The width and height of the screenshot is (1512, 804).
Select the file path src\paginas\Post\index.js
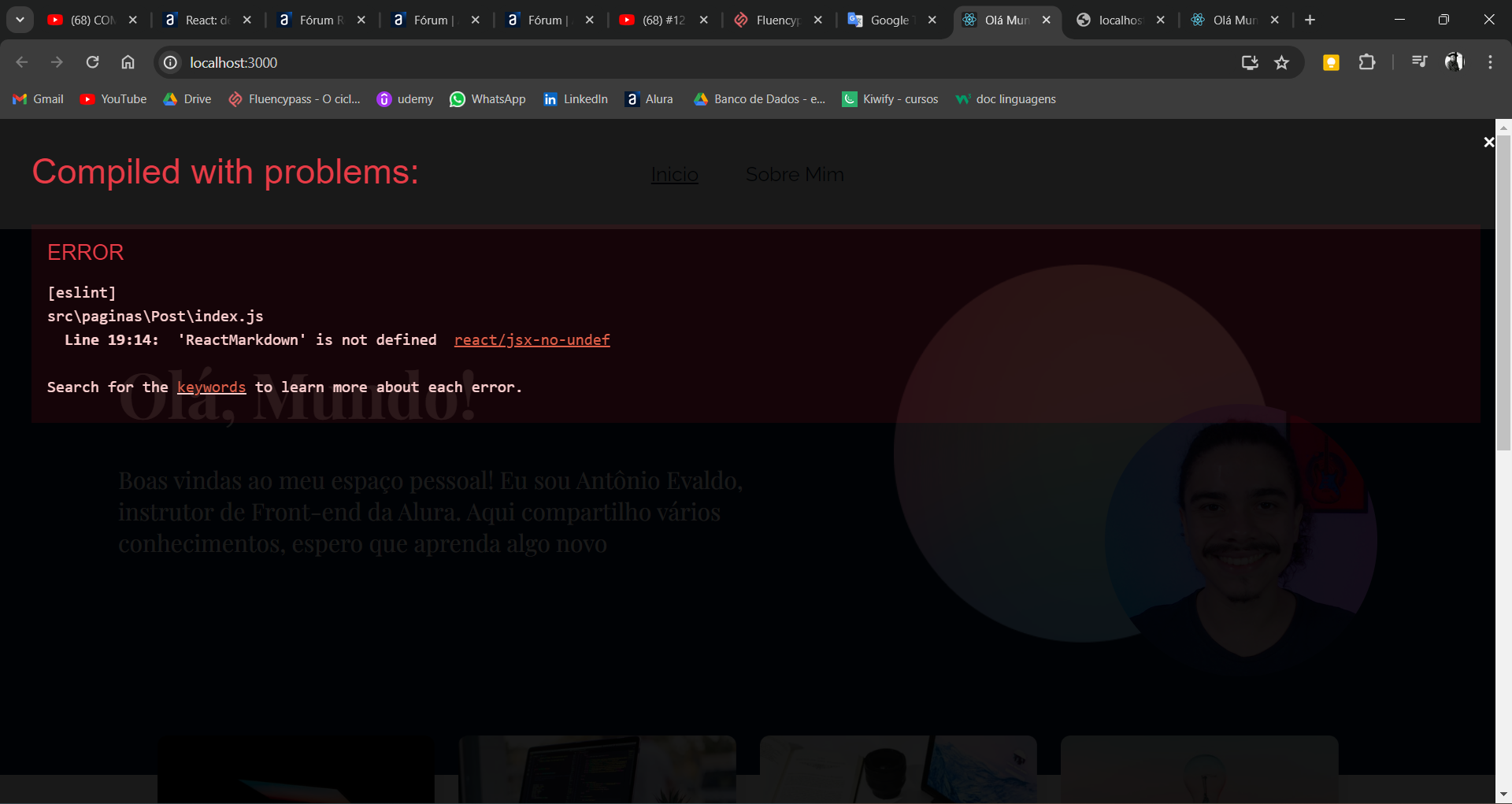pyautogui.click(x=155, y=317)
